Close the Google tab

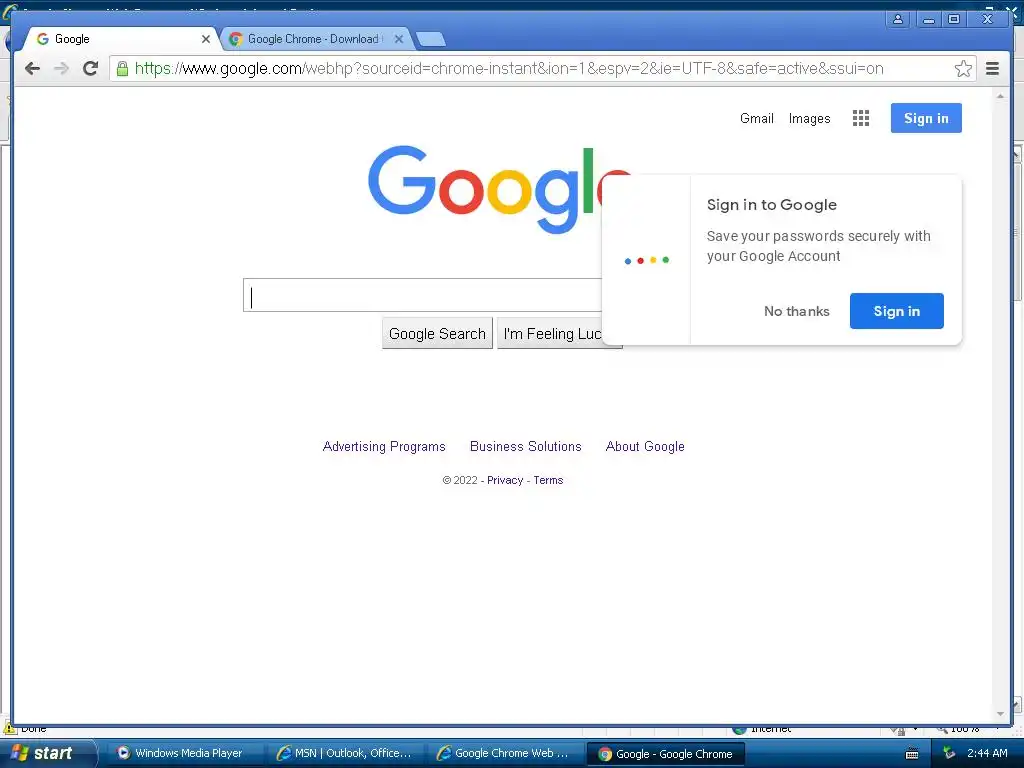coord(206,39)
